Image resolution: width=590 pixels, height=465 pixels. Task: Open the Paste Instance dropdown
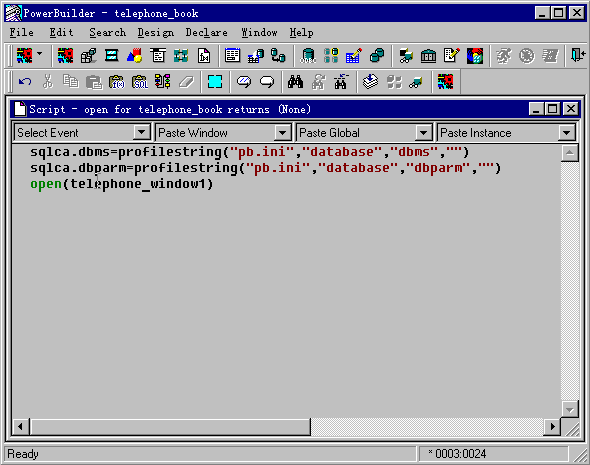pyautogui.click(x=566, y=132)
